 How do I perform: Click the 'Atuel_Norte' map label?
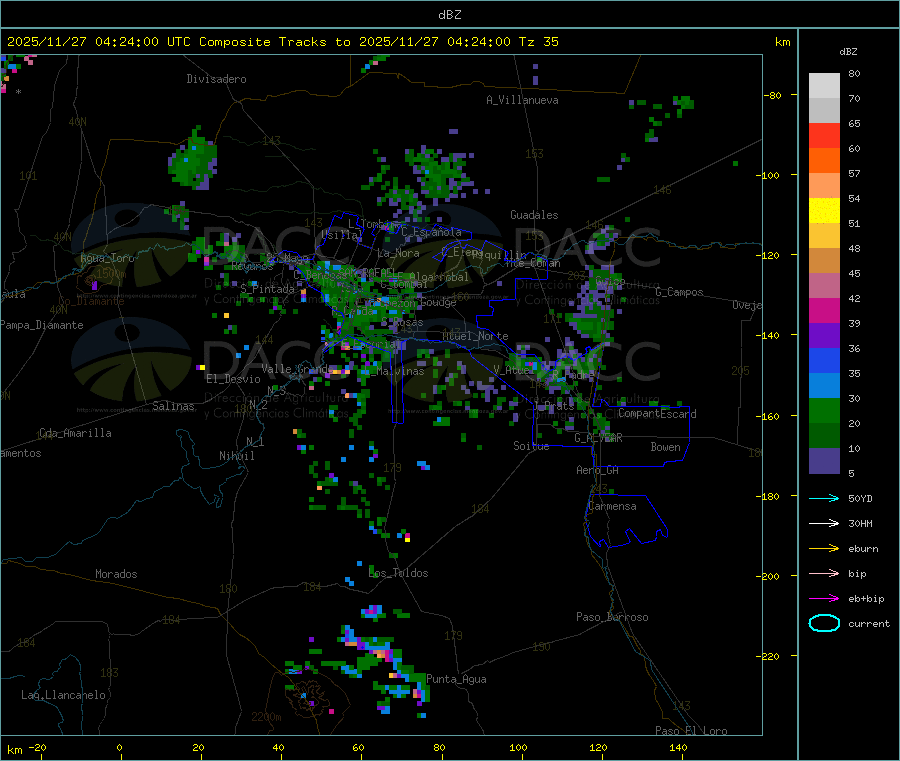[475, 336]
